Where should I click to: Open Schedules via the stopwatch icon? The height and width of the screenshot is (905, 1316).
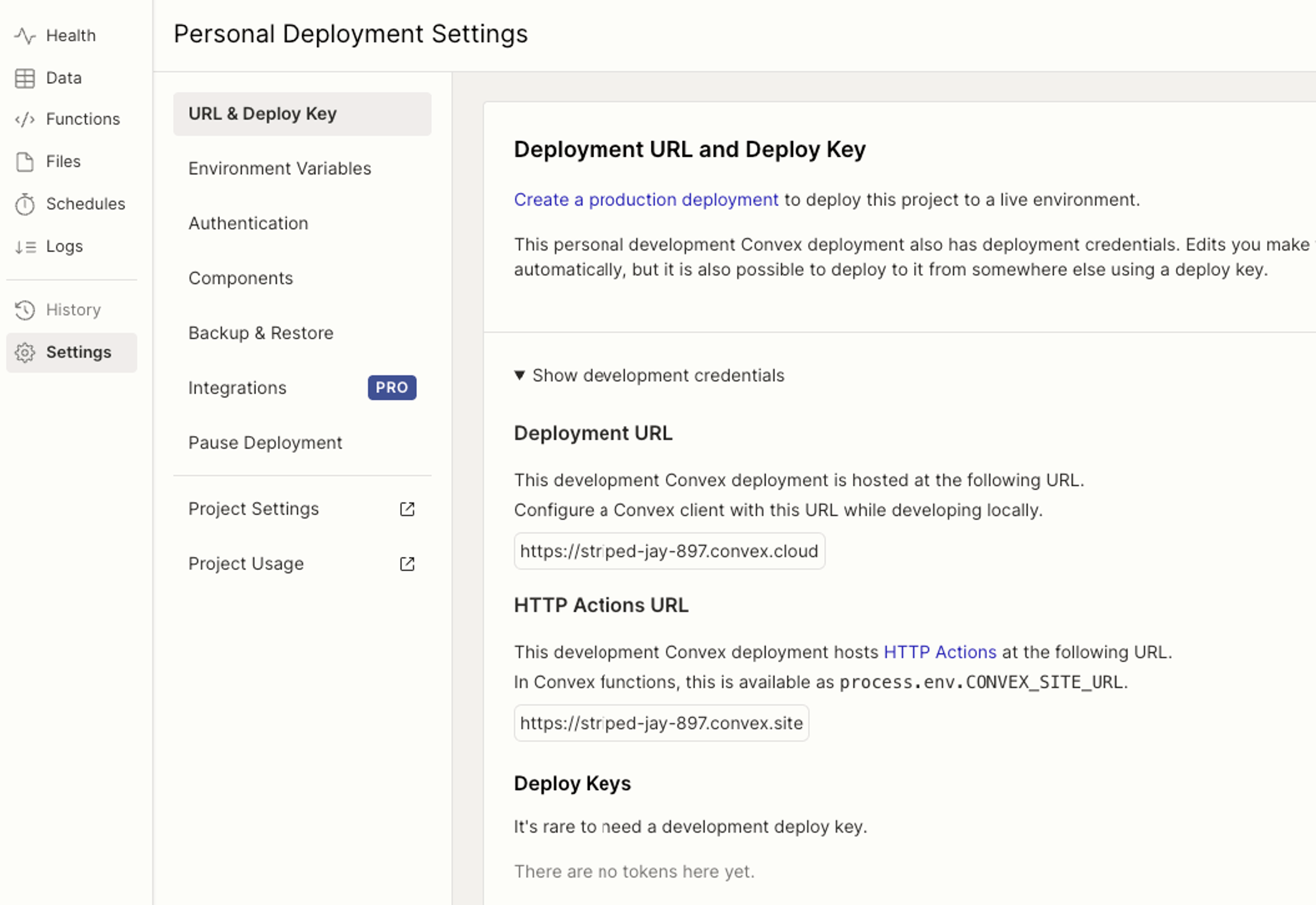click(x=25, y=204)
